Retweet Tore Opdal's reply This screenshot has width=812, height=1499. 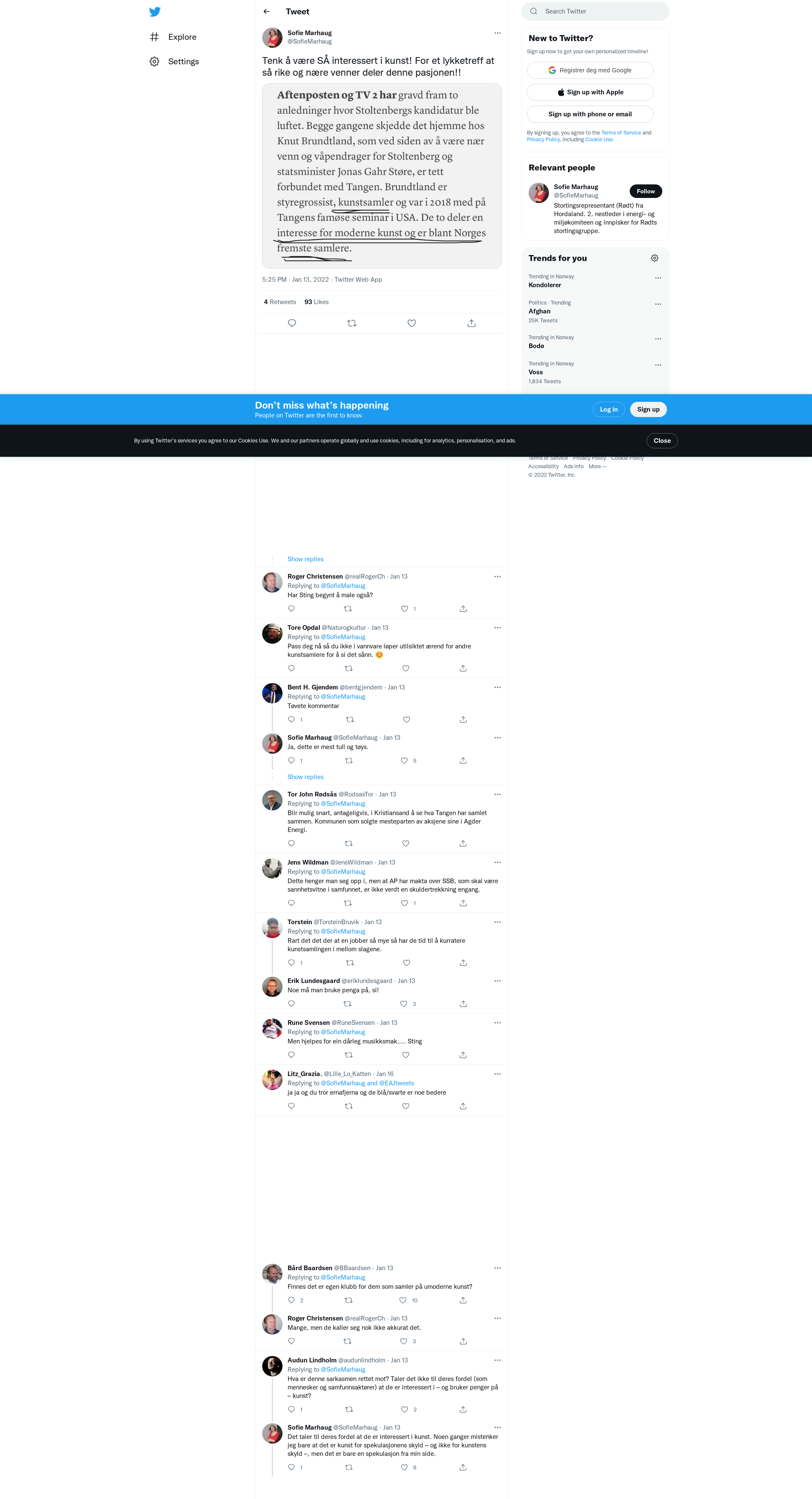[x=348, y=669]
